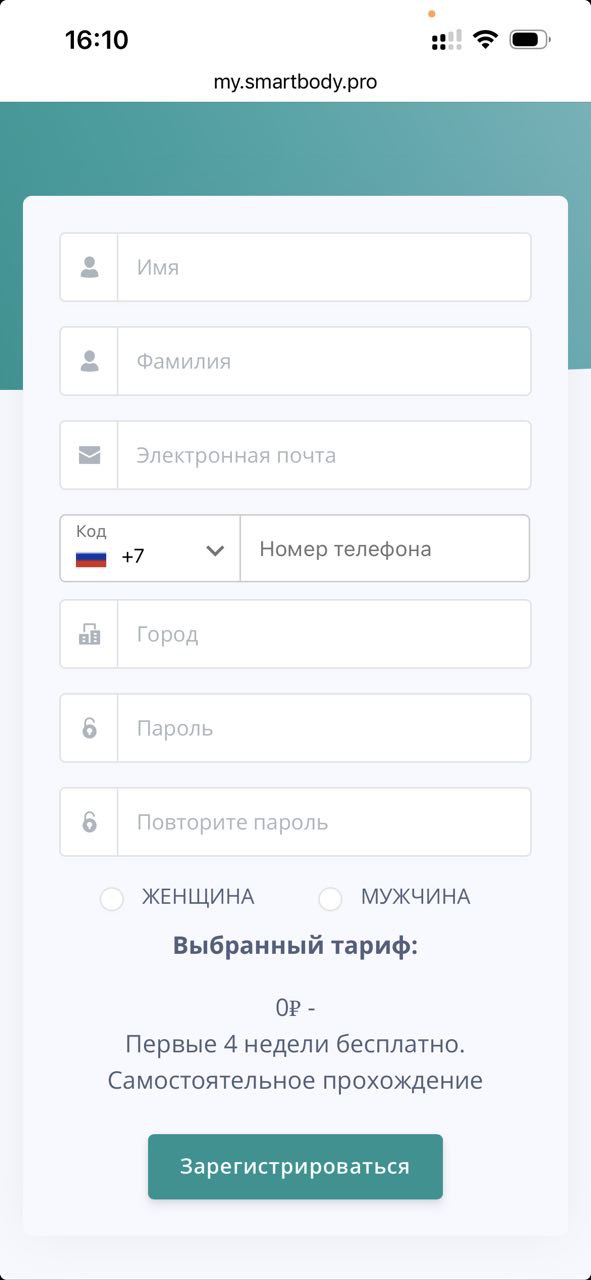Tap the my.smartbody.pro address bar
The width and height of the screenshot is (591, 1280).
pos(295,82)
